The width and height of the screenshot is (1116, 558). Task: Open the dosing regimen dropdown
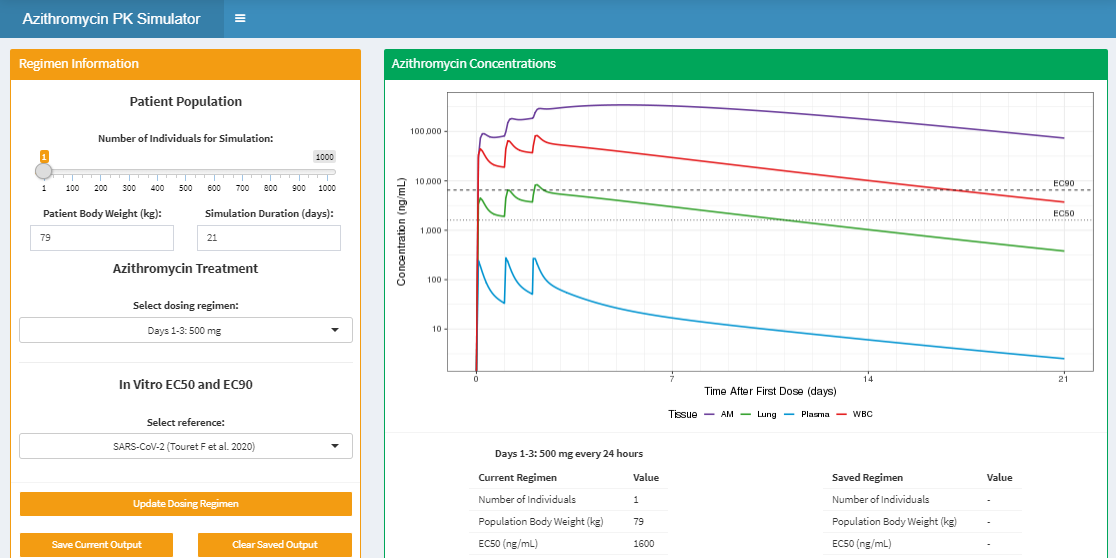(x=186, y=330)
